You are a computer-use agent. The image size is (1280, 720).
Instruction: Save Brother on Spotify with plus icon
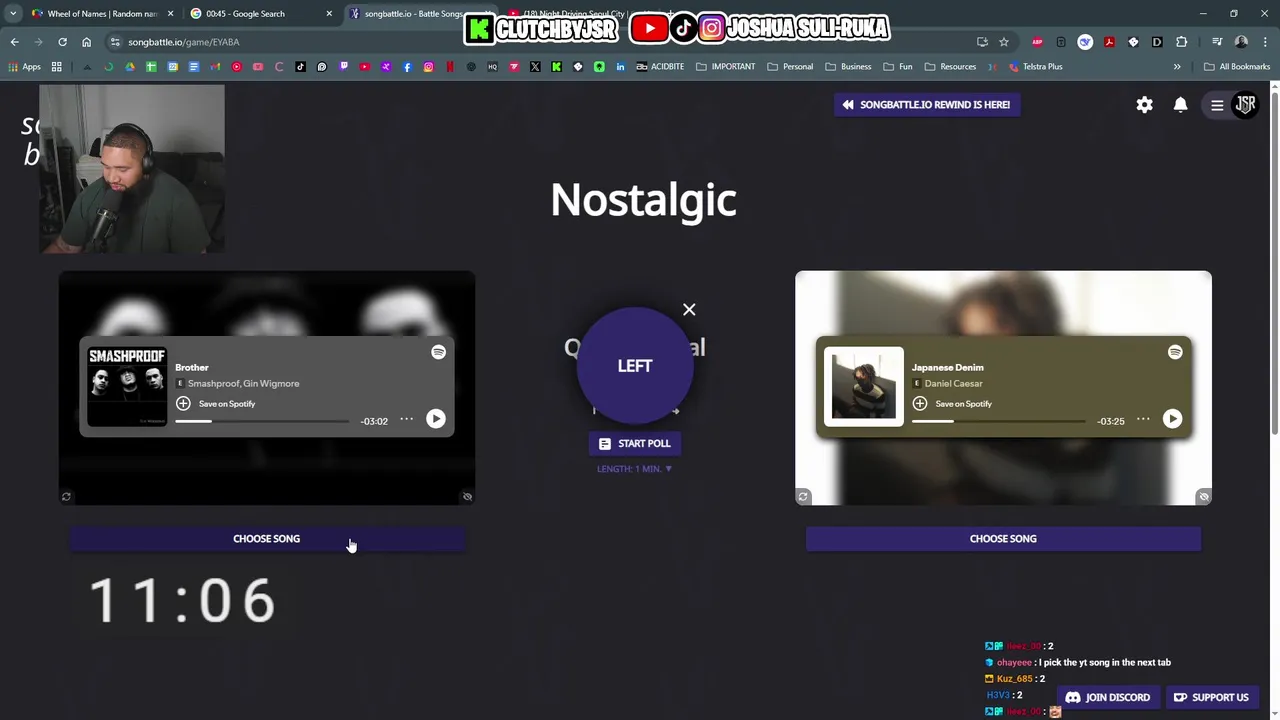point(183,403)
